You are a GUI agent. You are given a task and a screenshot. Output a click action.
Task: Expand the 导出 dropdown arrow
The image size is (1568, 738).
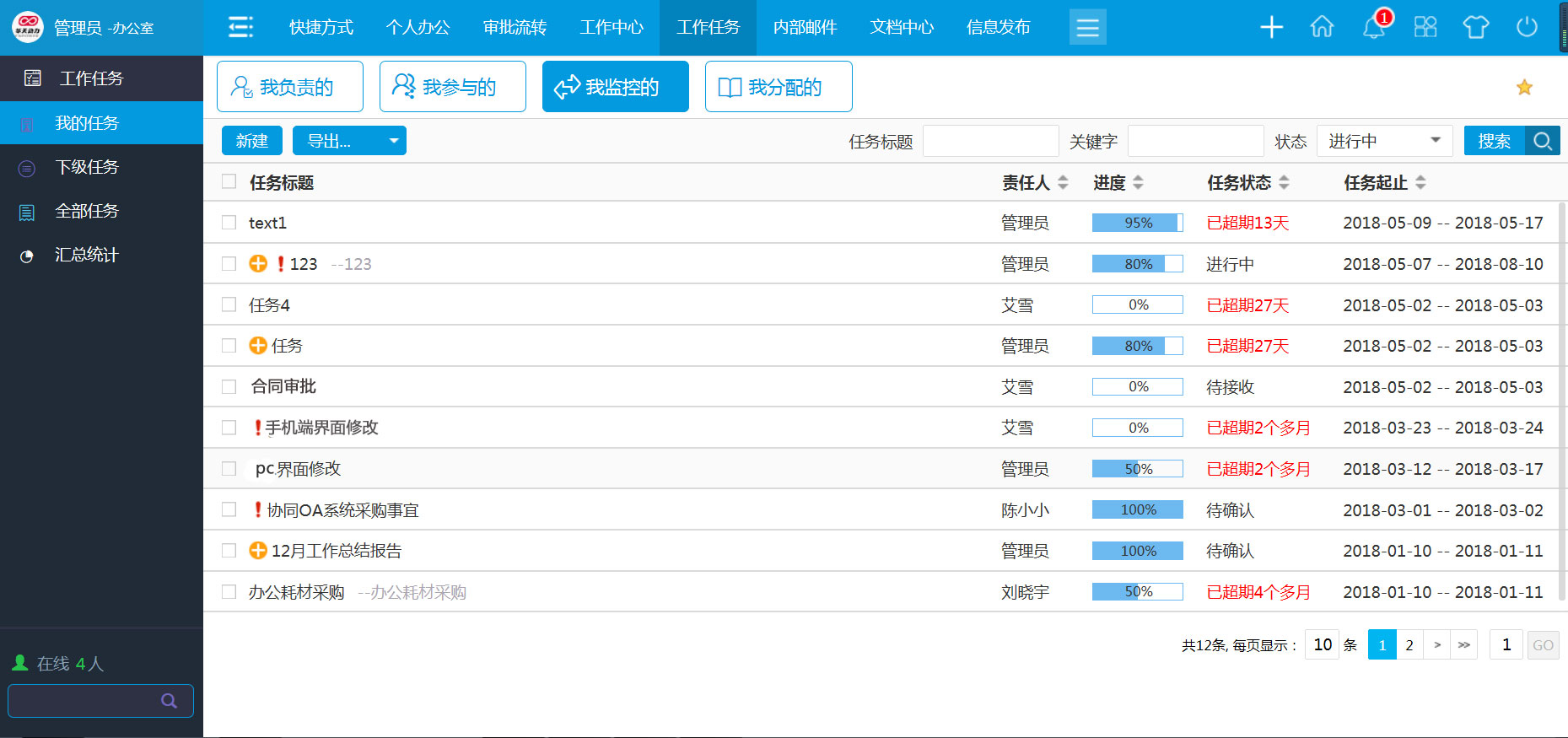(x=393, y=141)
